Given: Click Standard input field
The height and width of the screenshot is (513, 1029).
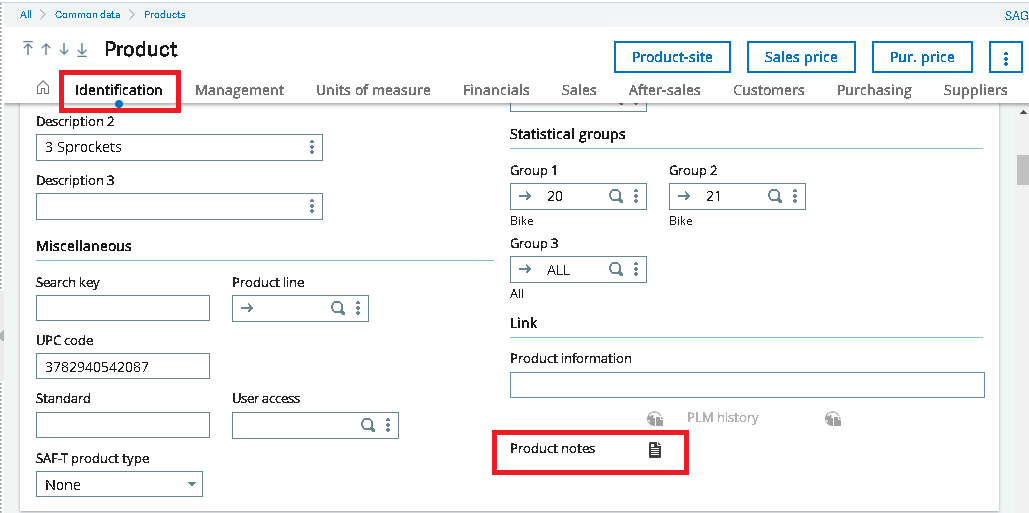Looking at the screenshot, I should pyautogui.click(x=123, y=425).
